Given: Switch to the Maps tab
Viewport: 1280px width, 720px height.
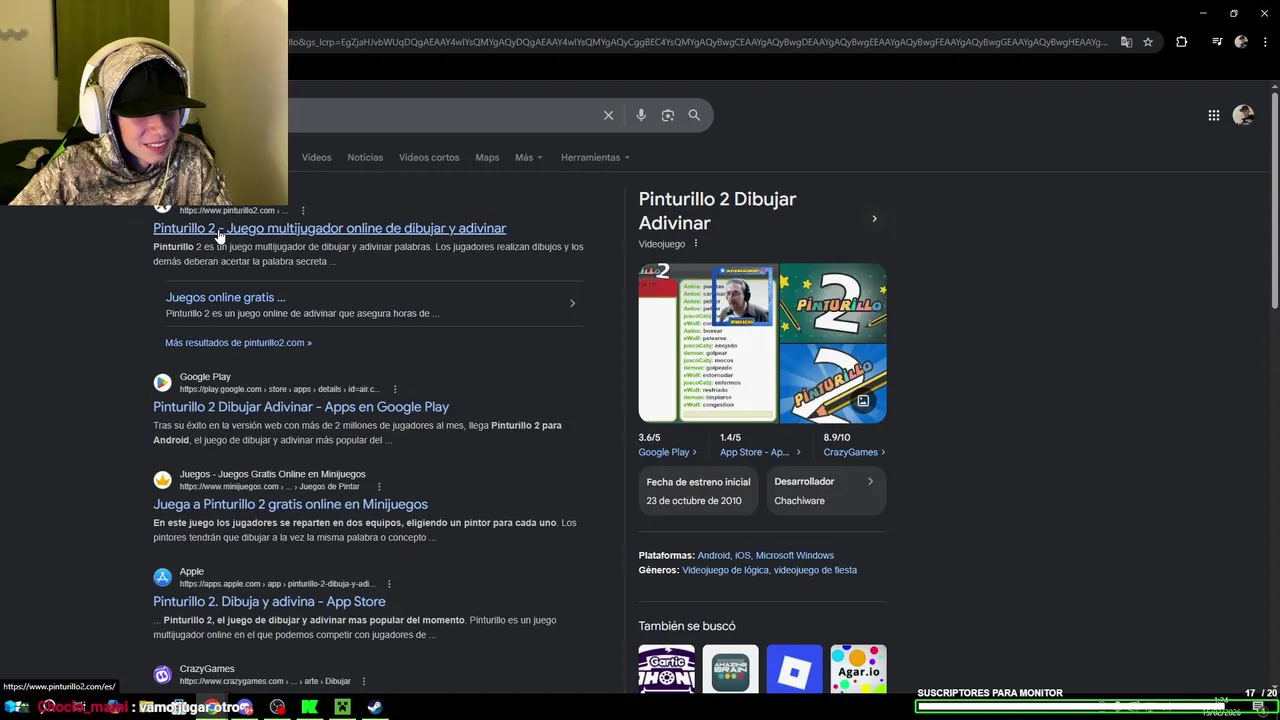Looking at the screenshot, I should coord(487,157).
